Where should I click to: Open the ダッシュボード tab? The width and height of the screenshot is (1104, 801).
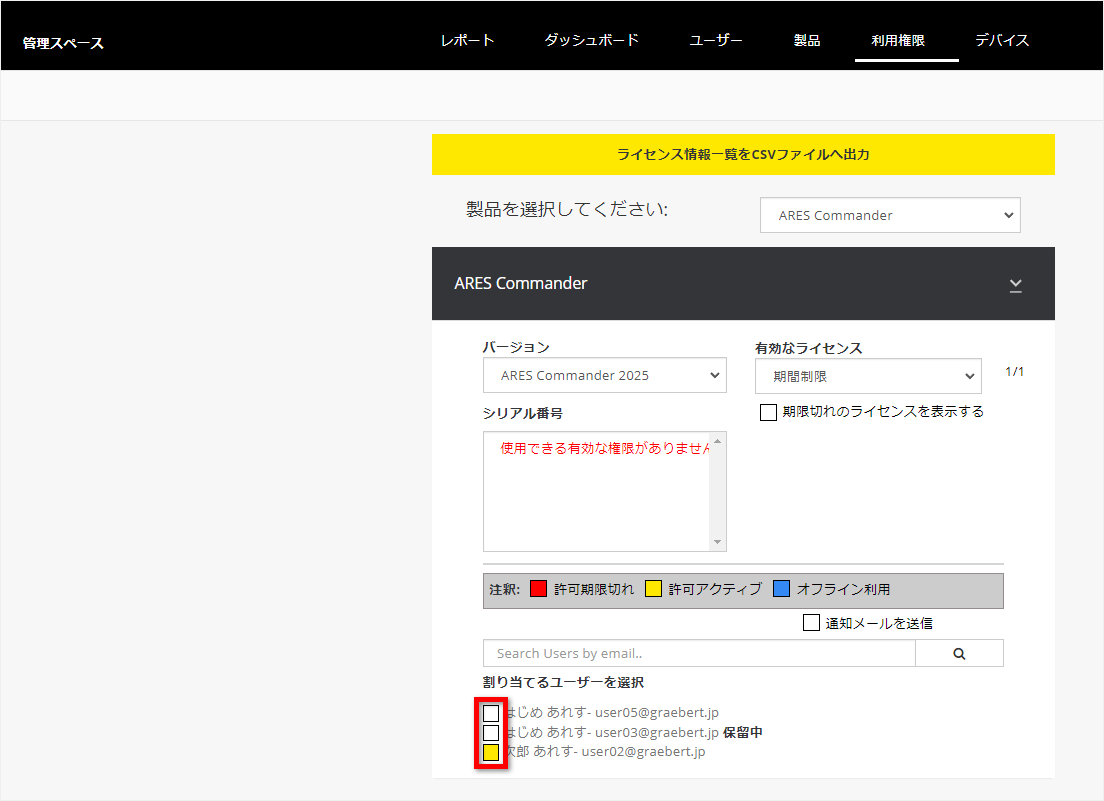591,40
